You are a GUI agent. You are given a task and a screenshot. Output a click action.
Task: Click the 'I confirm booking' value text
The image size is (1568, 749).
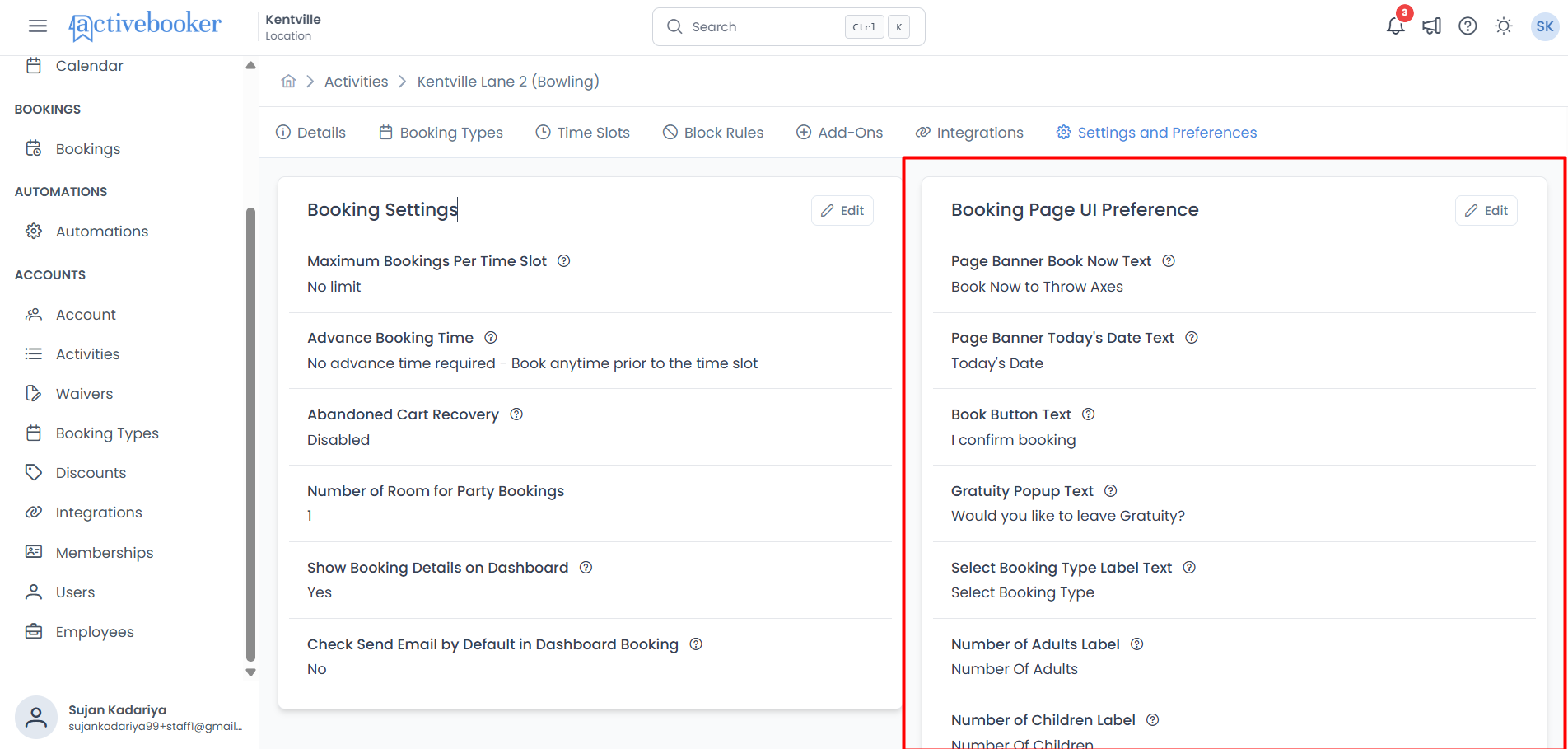click(x=1013, y=440)
